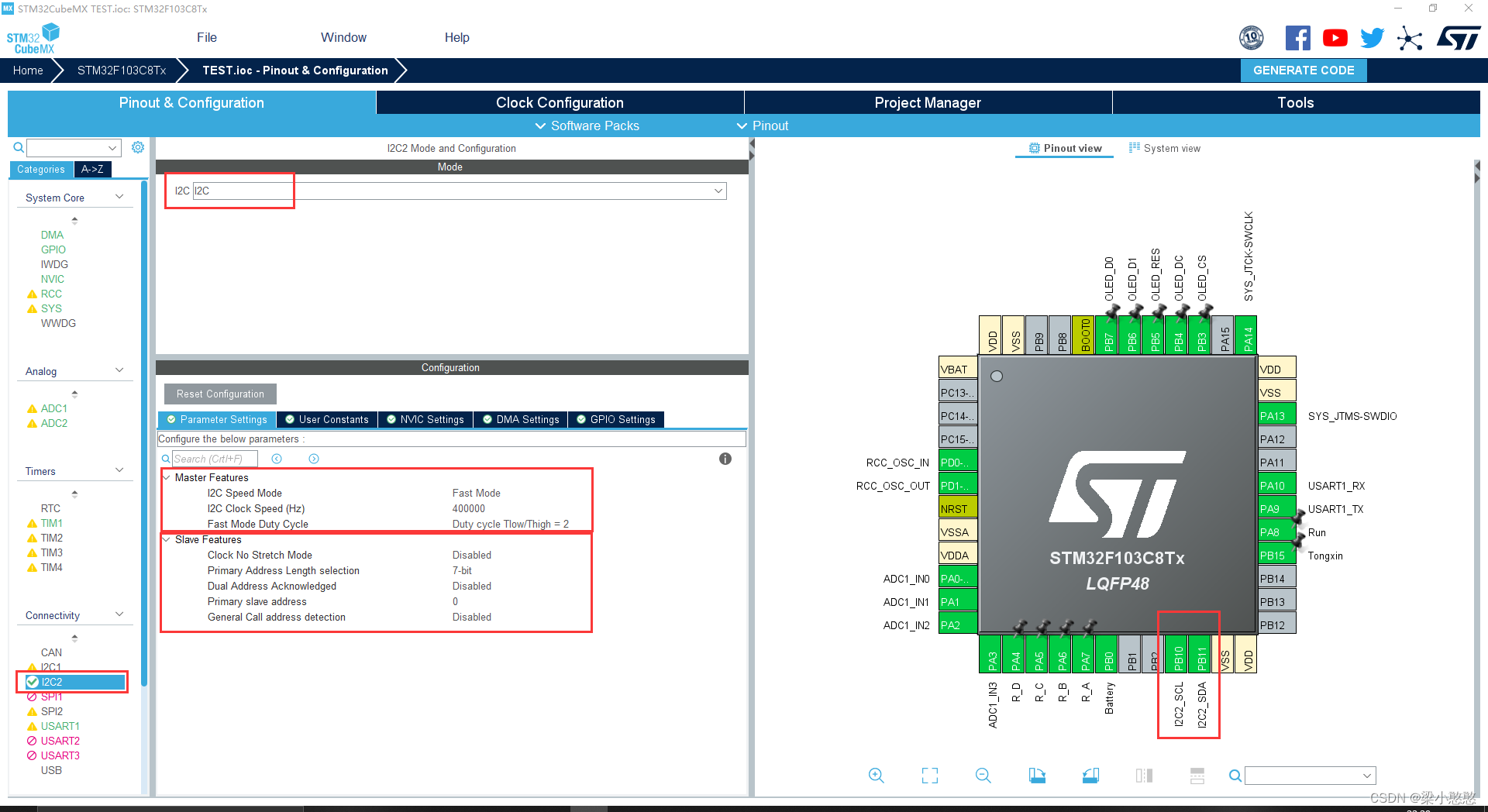Open the GPIO Settings tab
1488x812 pixels.
[x=616, y=419]
